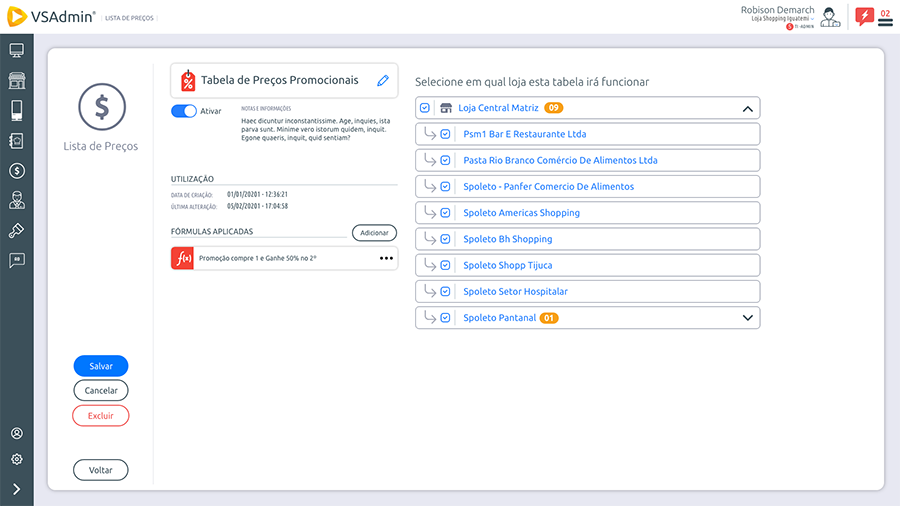Select the dollar price list sidebar icon
The image size is (900, 506).
[x=17, y=171]
